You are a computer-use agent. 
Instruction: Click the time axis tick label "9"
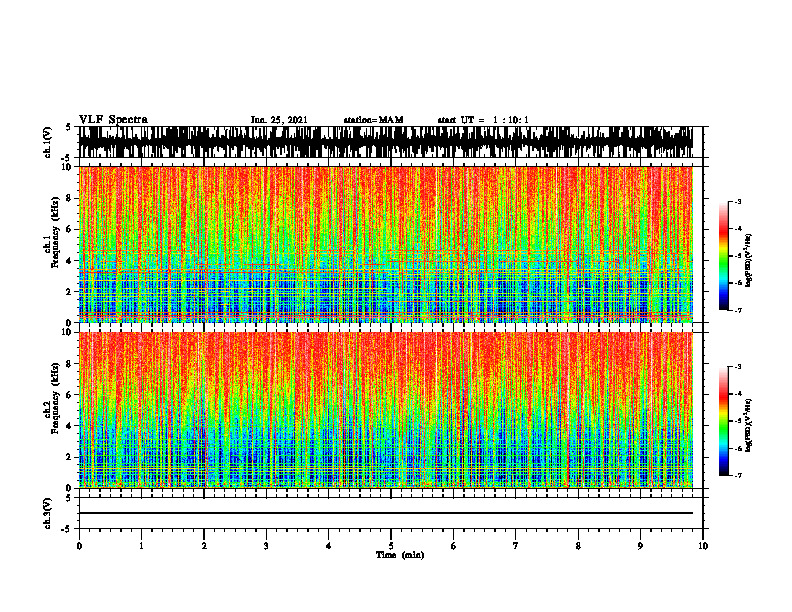pyautogui.click(x=640, y=546)
